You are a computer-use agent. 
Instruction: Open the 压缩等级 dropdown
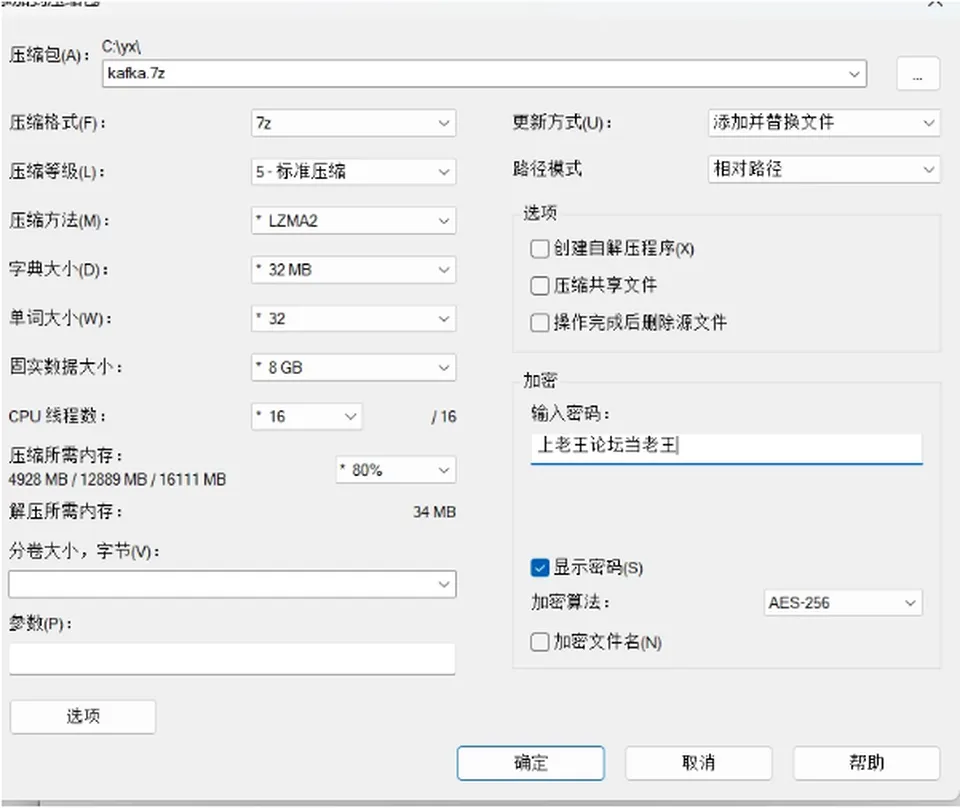click(x=353, y=171)
